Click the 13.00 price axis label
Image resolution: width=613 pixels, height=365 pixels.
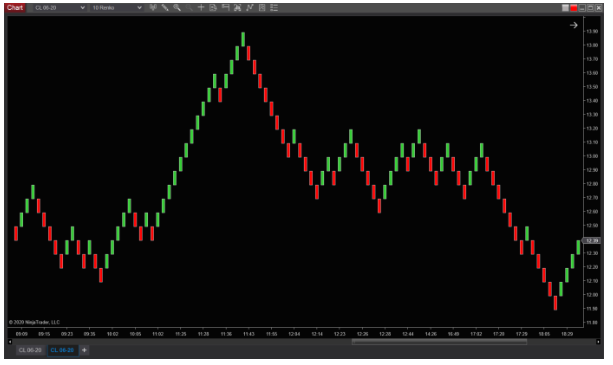click(592, 156)
